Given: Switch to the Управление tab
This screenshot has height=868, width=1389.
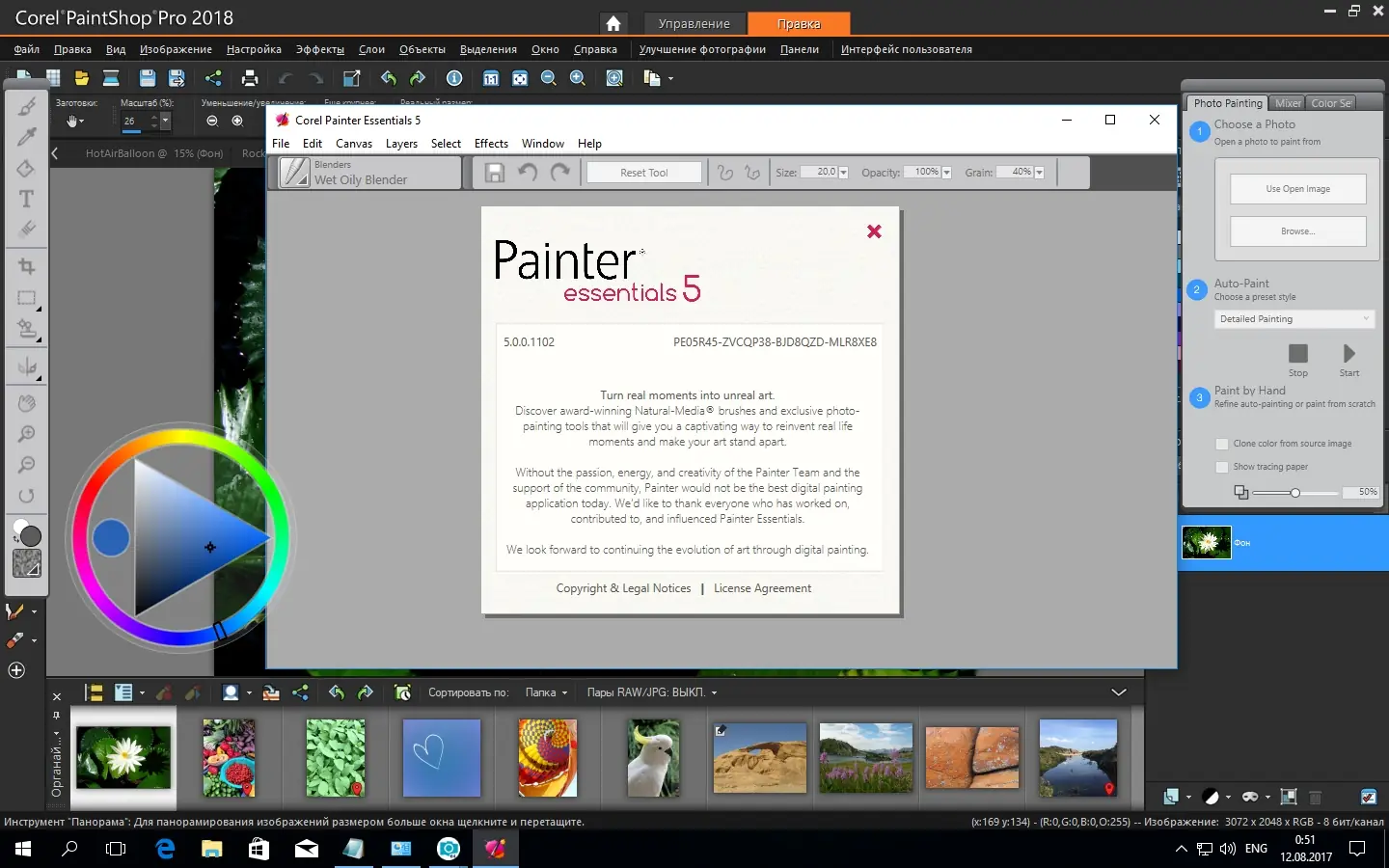Looking at the screenshot, I should [694, 23].
